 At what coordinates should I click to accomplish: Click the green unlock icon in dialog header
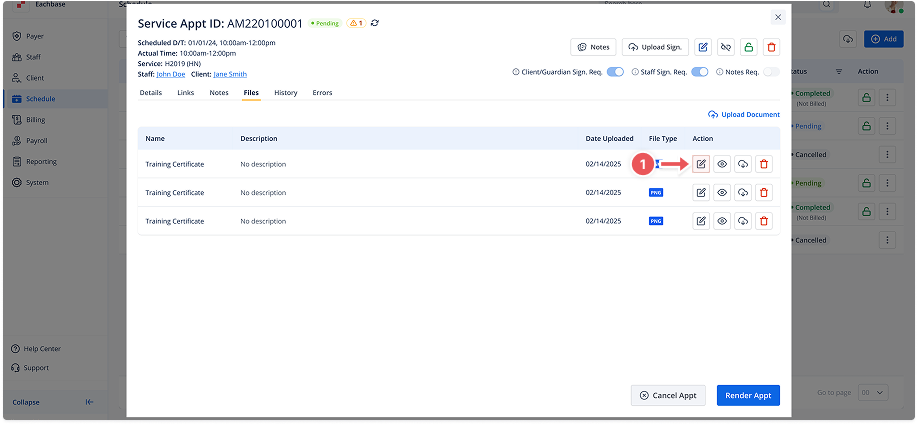(x=749, y=47)
